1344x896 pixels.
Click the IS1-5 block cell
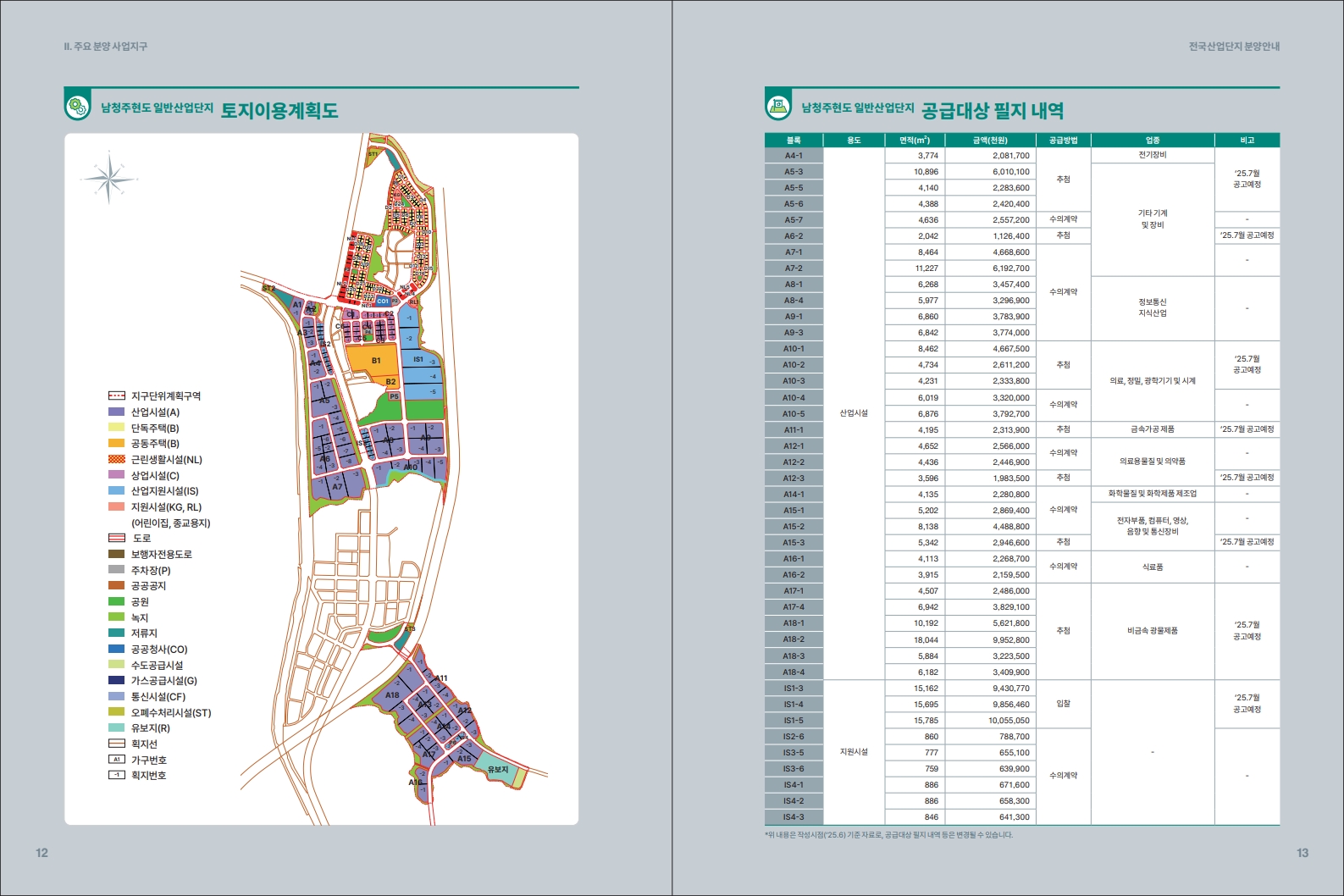pos(794,721)
